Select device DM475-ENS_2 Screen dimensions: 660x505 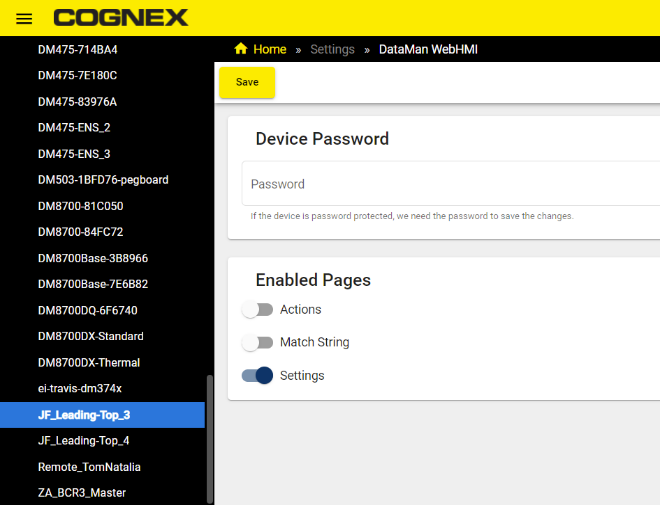pos(74,128)
